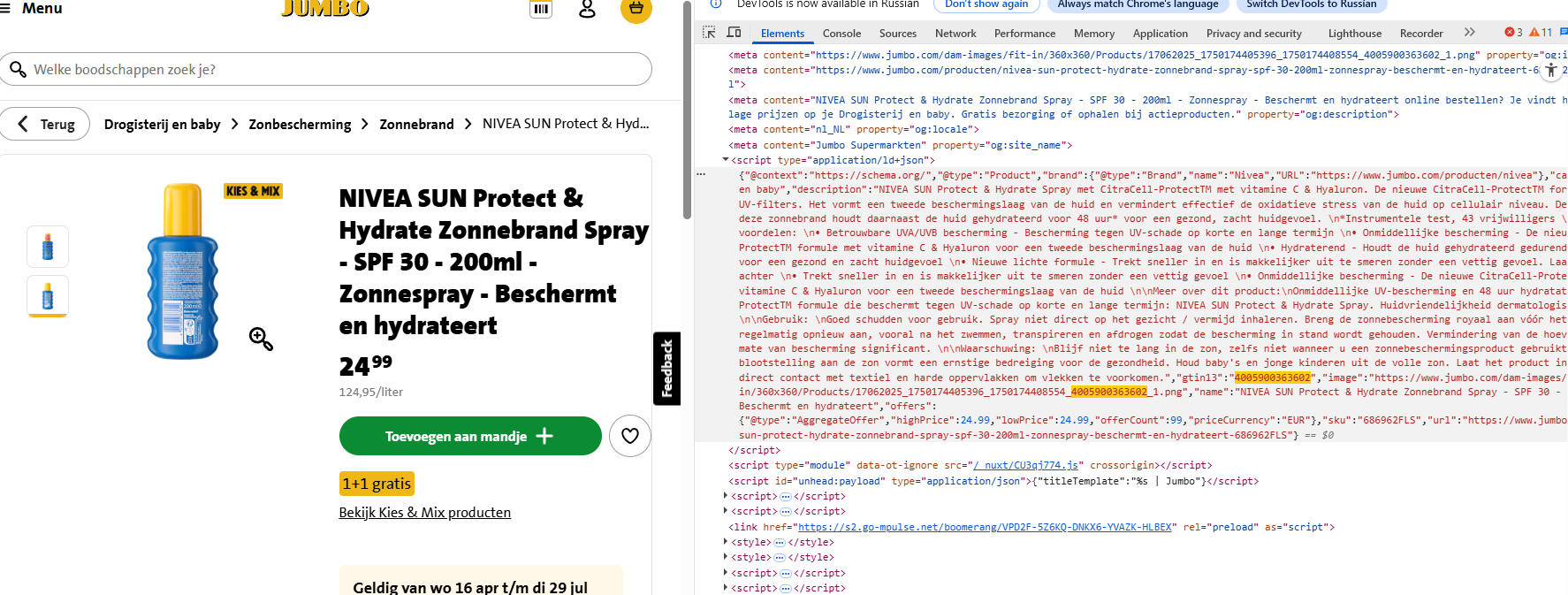The width and height of the screenshot is (1568, 595).
Task: Show more DevTools tabs chevron
Action: click(1470, 33)
